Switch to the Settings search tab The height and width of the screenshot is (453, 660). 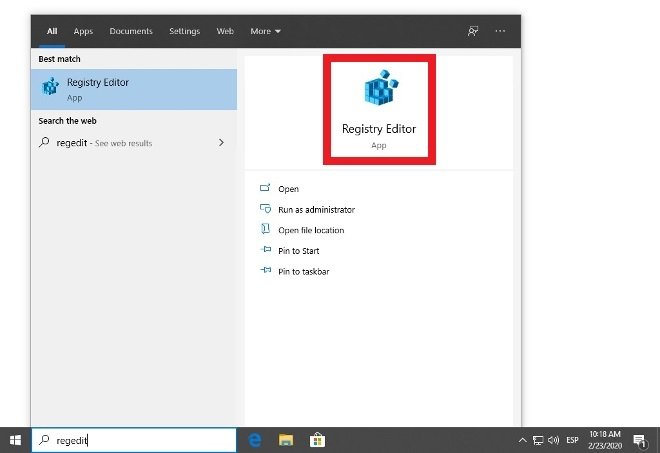pyautogui.click(x=184, y=31)
